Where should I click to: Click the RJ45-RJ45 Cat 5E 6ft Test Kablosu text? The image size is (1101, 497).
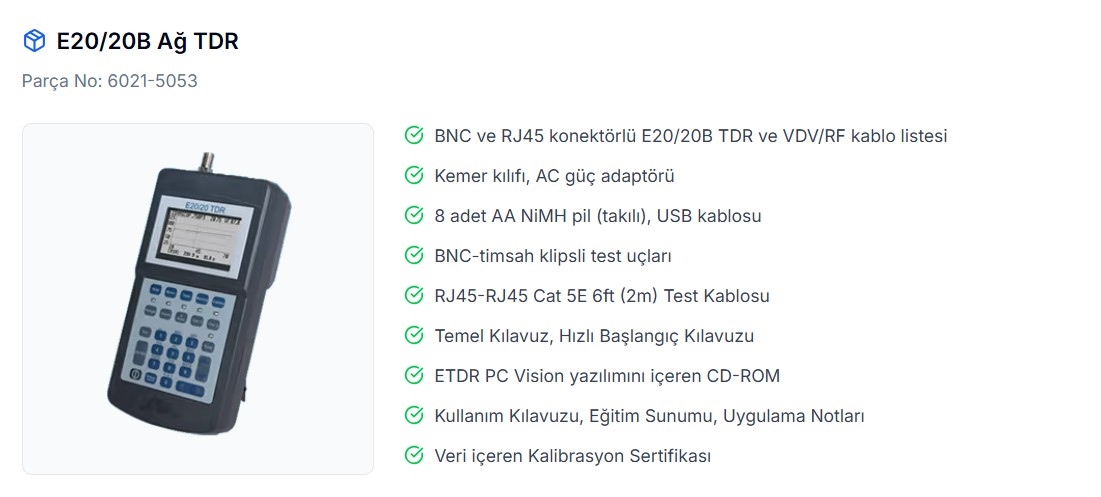pos(602,296)
